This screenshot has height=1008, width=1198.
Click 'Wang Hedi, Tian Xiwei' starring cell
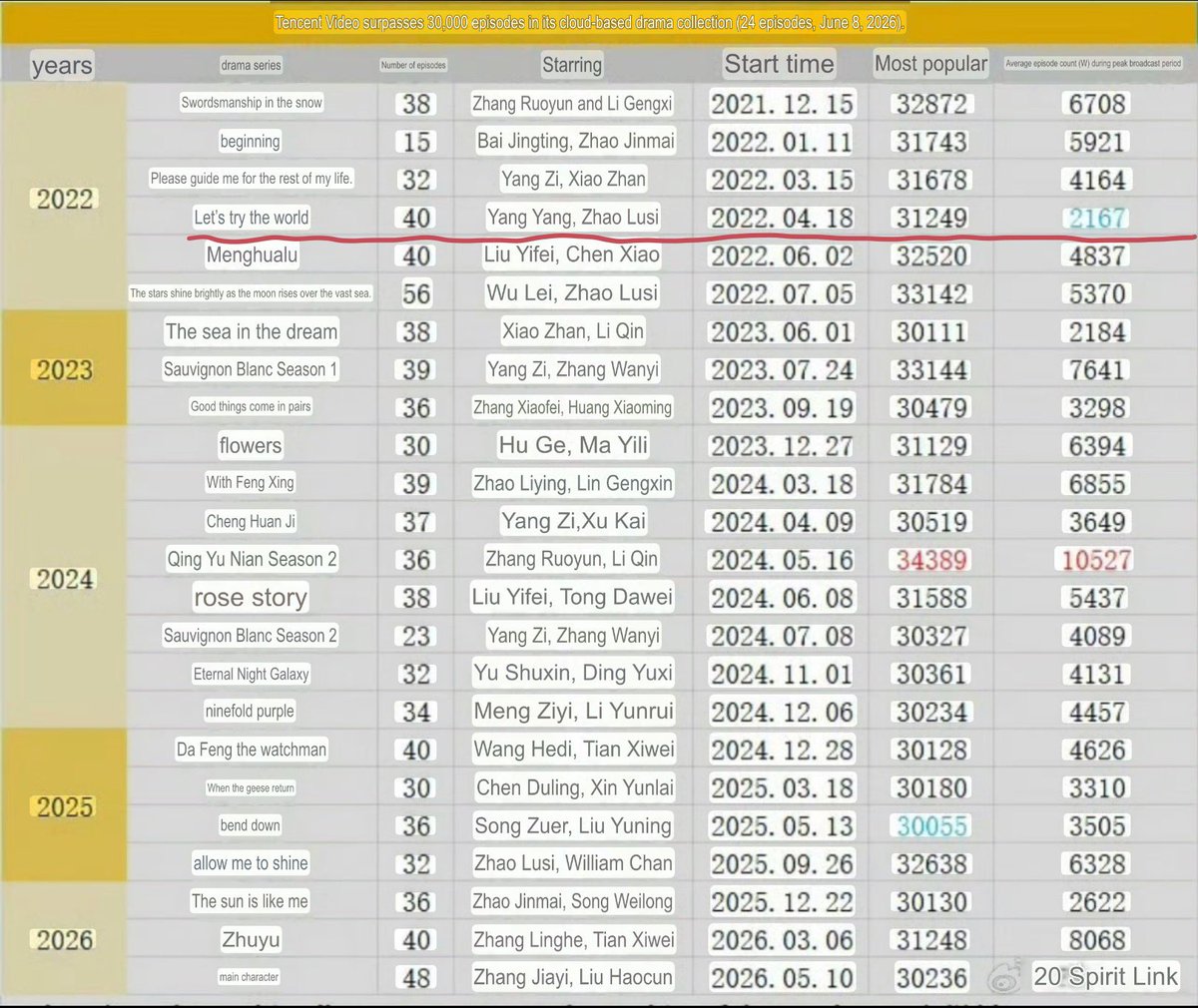(x=574, y=750)
